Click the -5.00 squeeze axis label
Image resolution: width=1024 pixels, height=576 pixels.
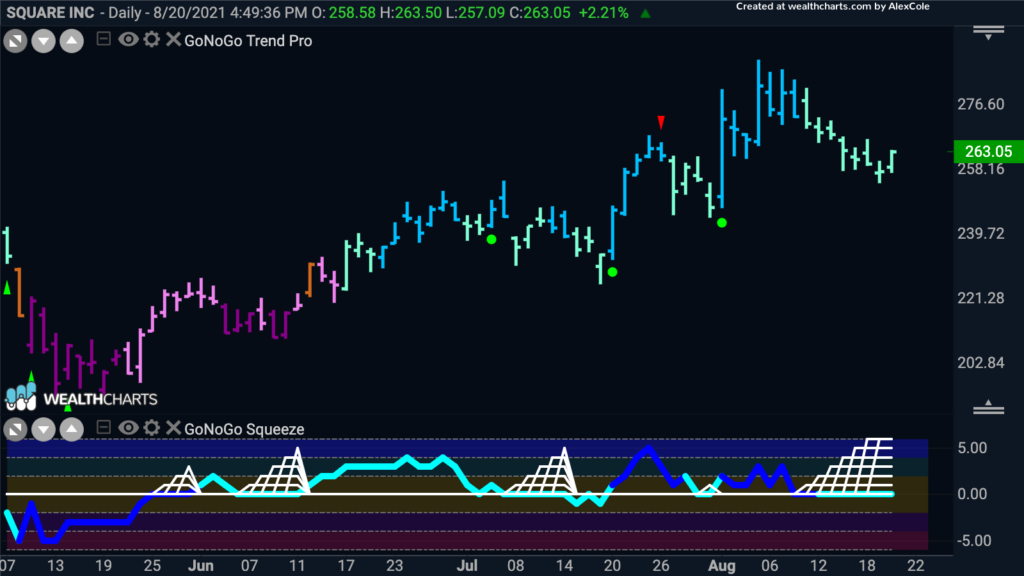[972, 541]
